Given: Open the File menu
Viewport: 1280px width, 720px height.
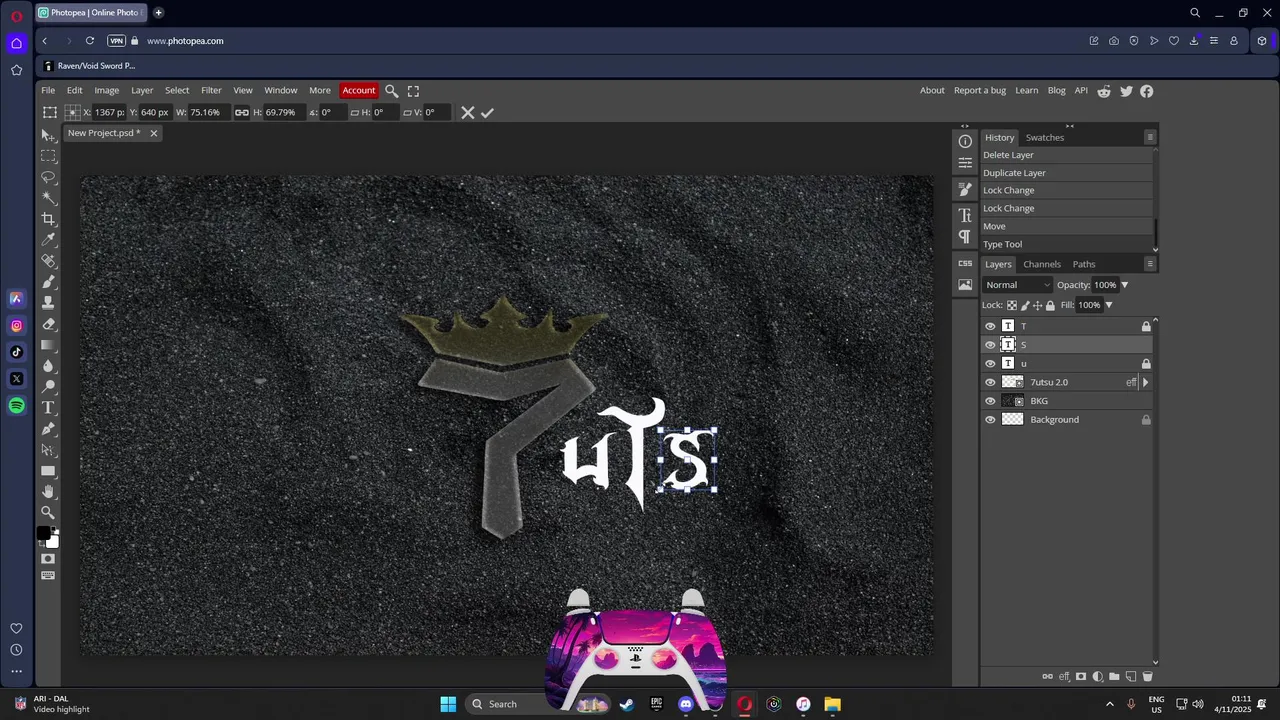Looking at the screenshot, I should coord(48,90).
